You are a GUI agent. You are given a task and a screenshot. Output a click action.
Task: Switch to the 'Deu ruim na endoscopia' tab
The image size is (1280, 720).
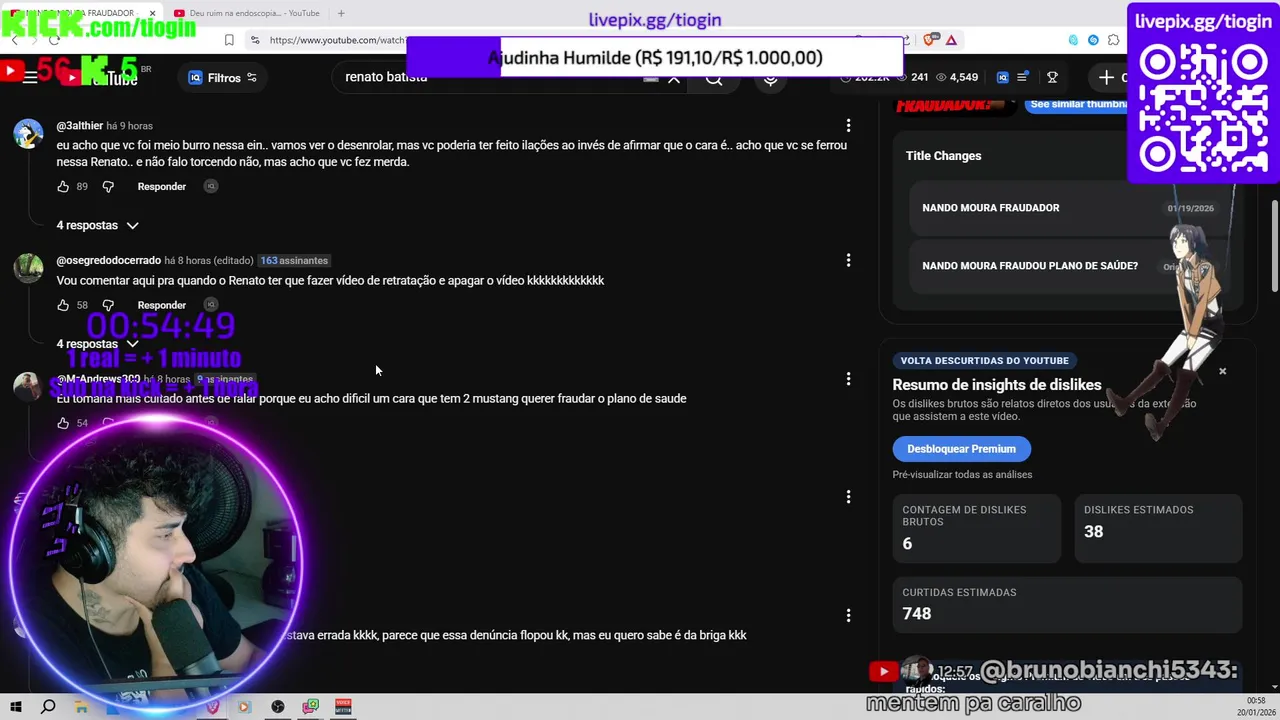(246, 13)
